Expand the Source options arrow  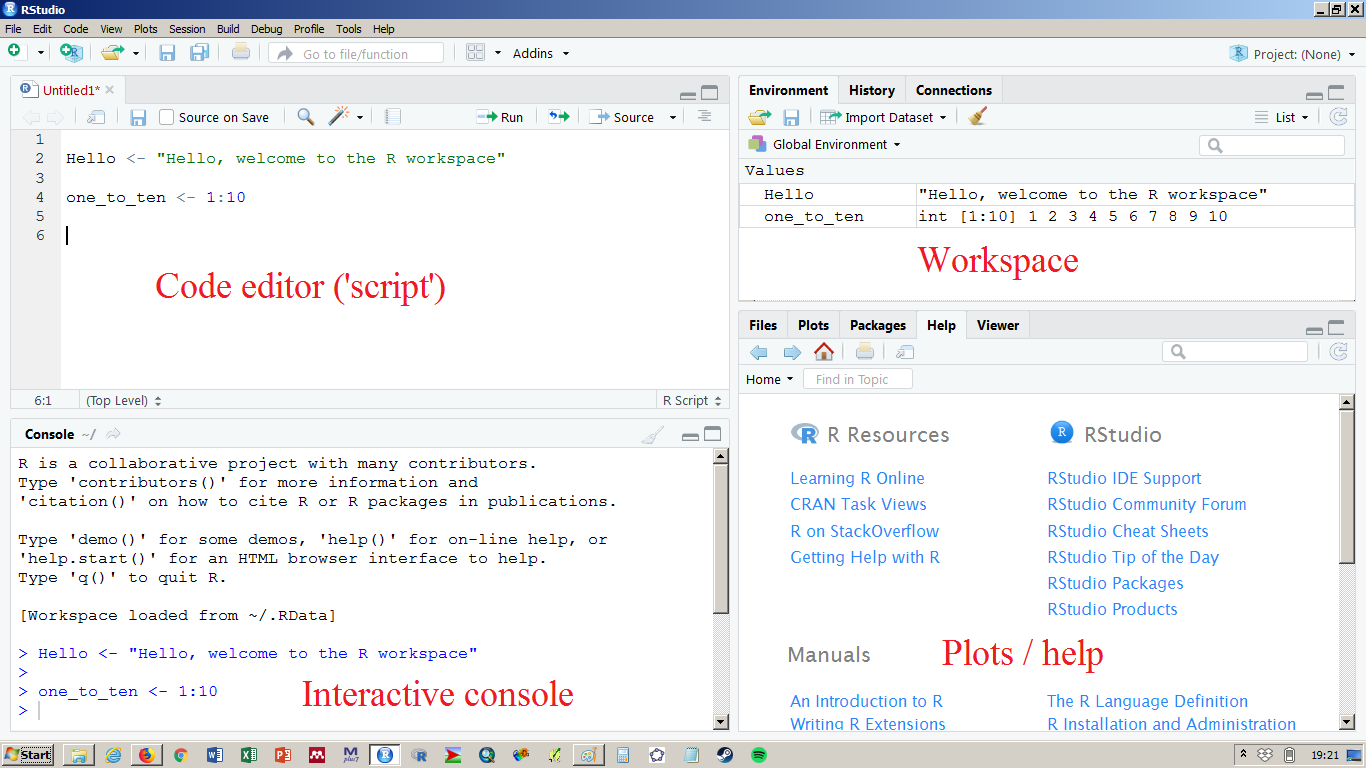(x=673, y=117)
